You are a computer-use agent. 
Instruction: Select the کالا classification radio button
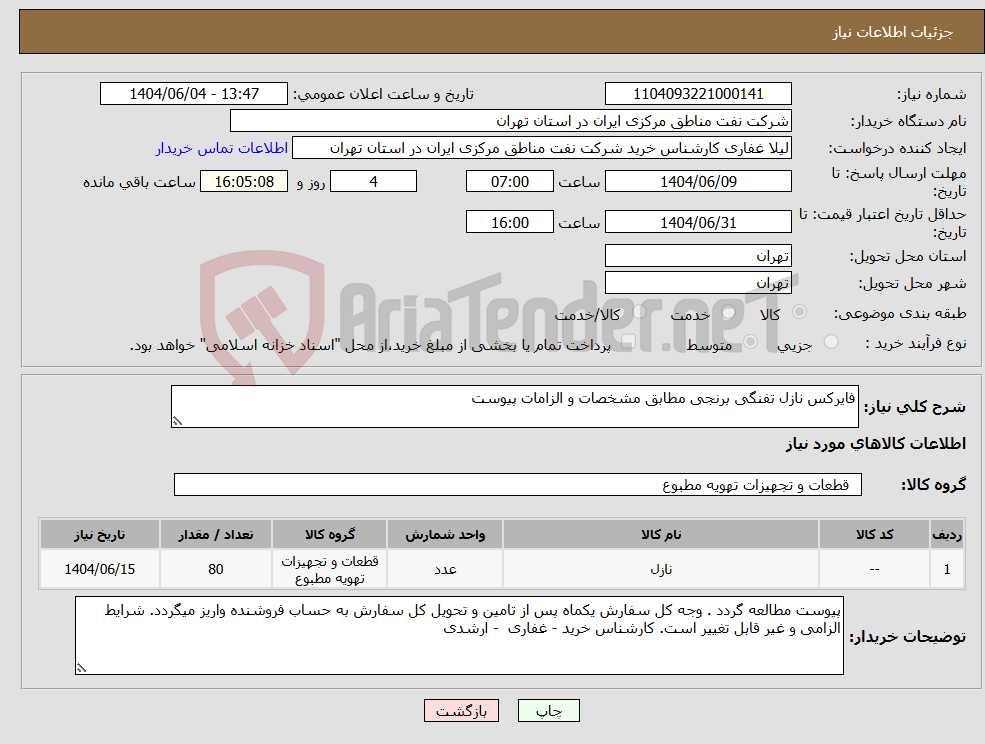pos(799,312)
